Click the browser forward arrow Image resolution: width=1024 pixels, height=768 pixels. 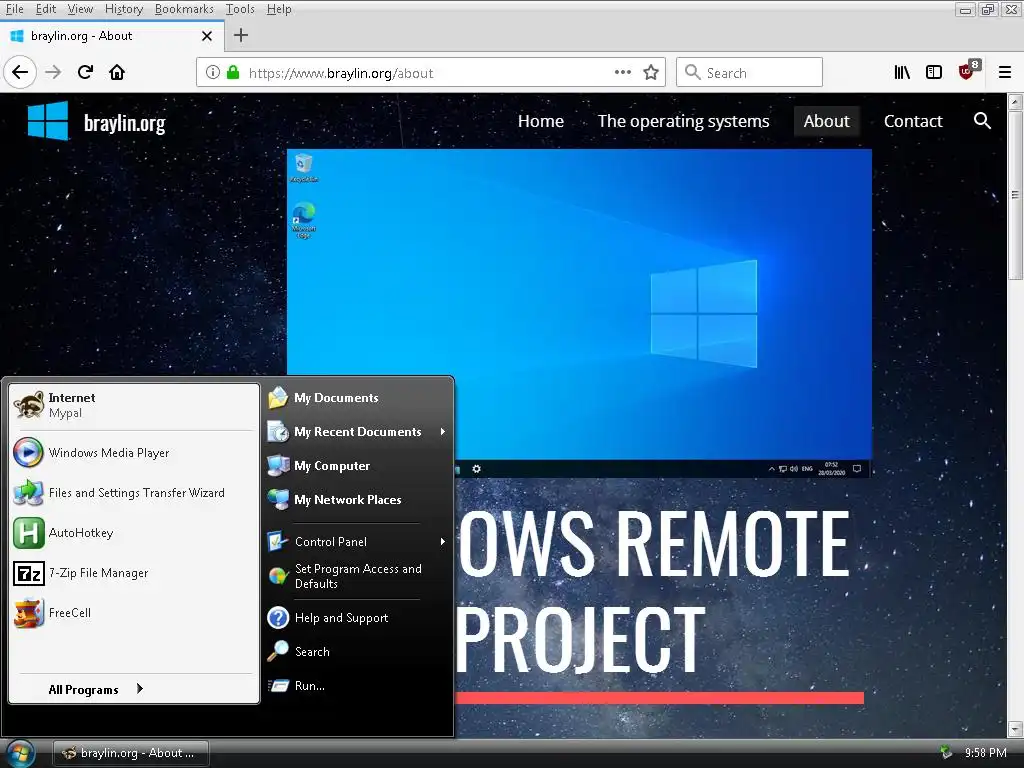[x=53, y=72]
